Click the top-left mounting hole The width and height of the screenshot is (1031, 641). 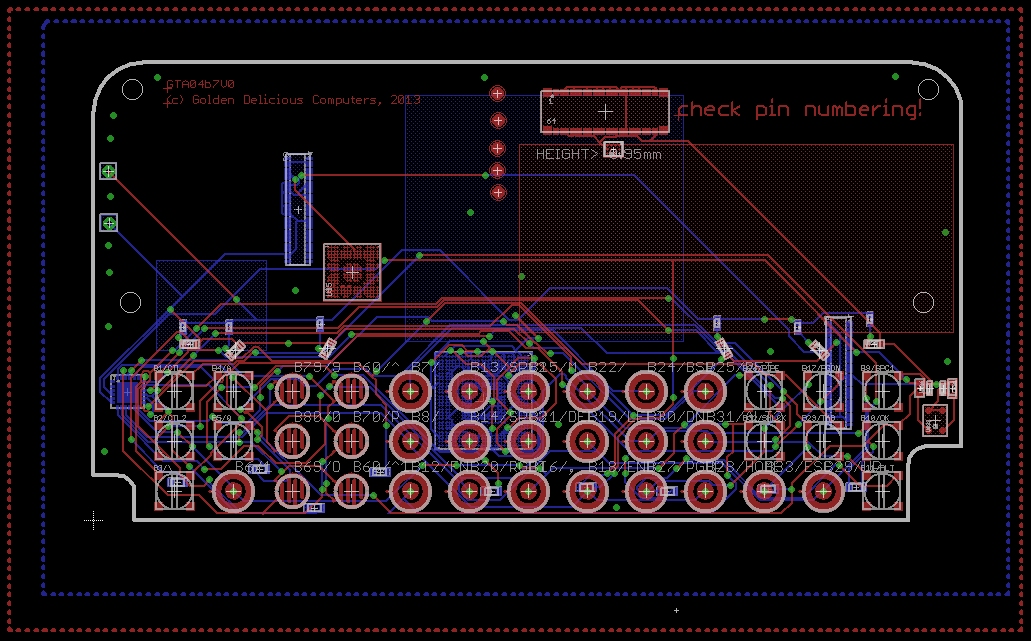(x=132, y=89)
